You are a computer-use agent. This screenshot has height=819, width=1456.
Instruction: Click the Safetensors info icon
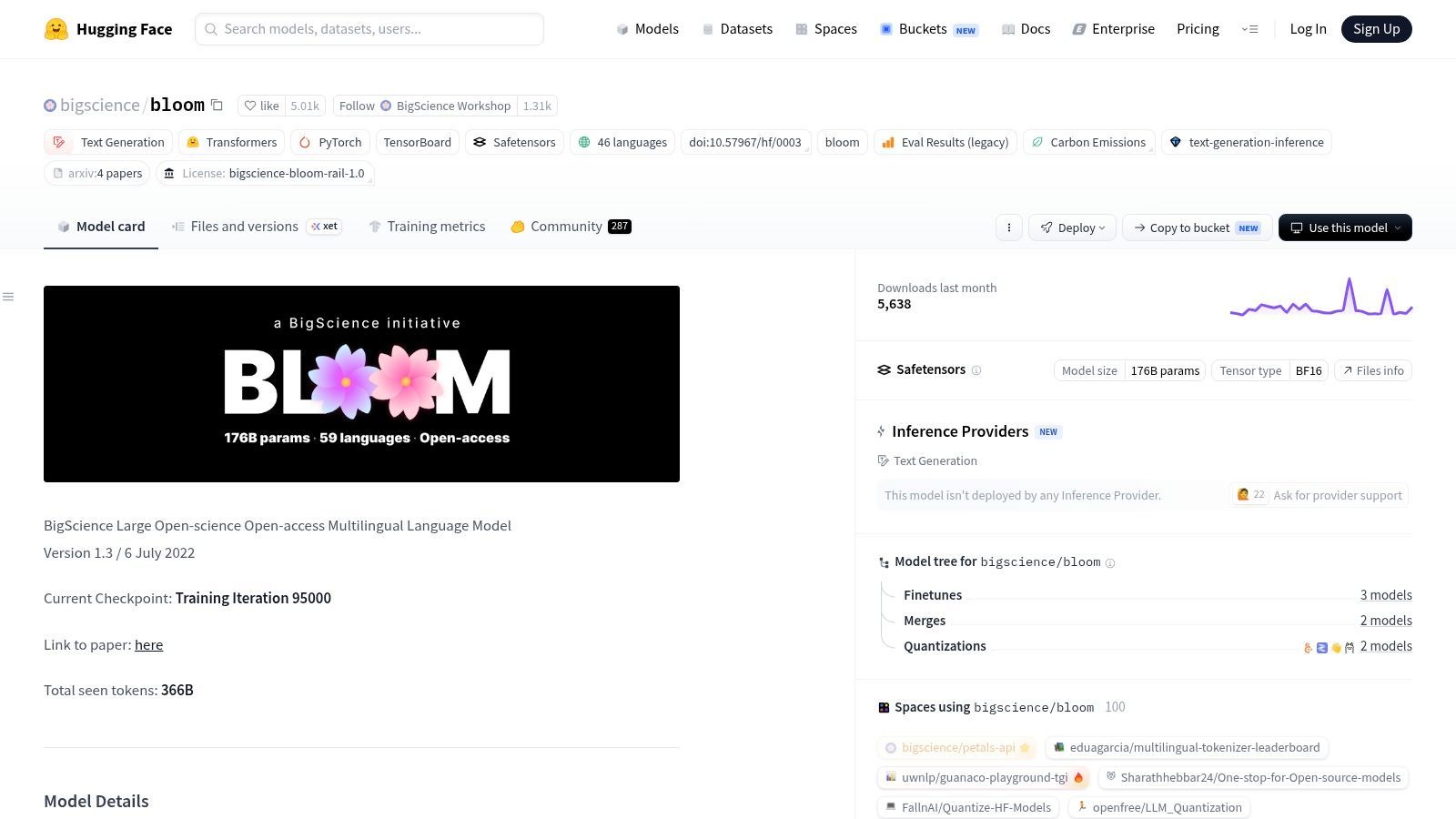pyautogui.click(x=976, y=370)
